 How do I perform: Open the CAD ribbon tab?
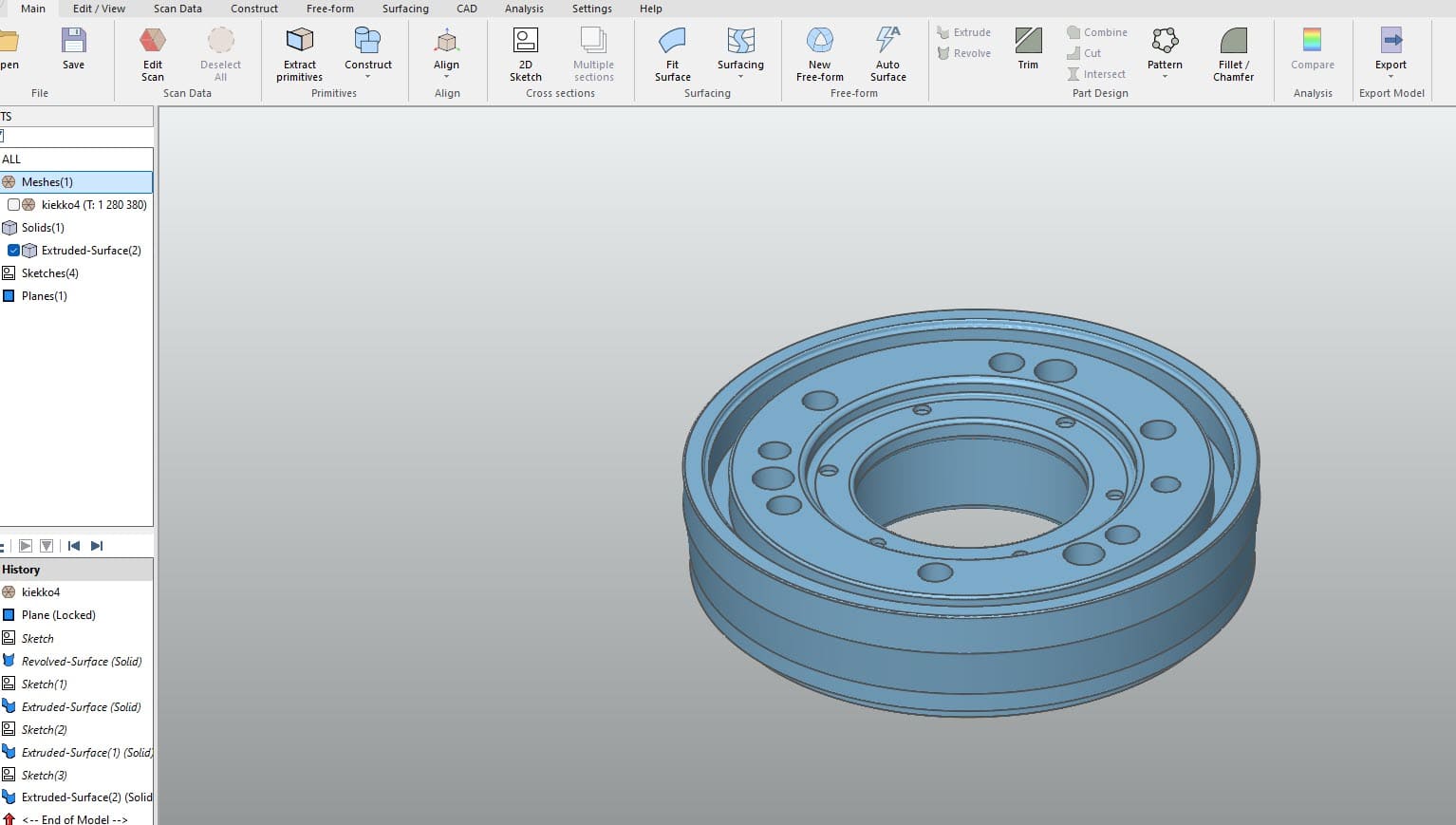[467, 9]
